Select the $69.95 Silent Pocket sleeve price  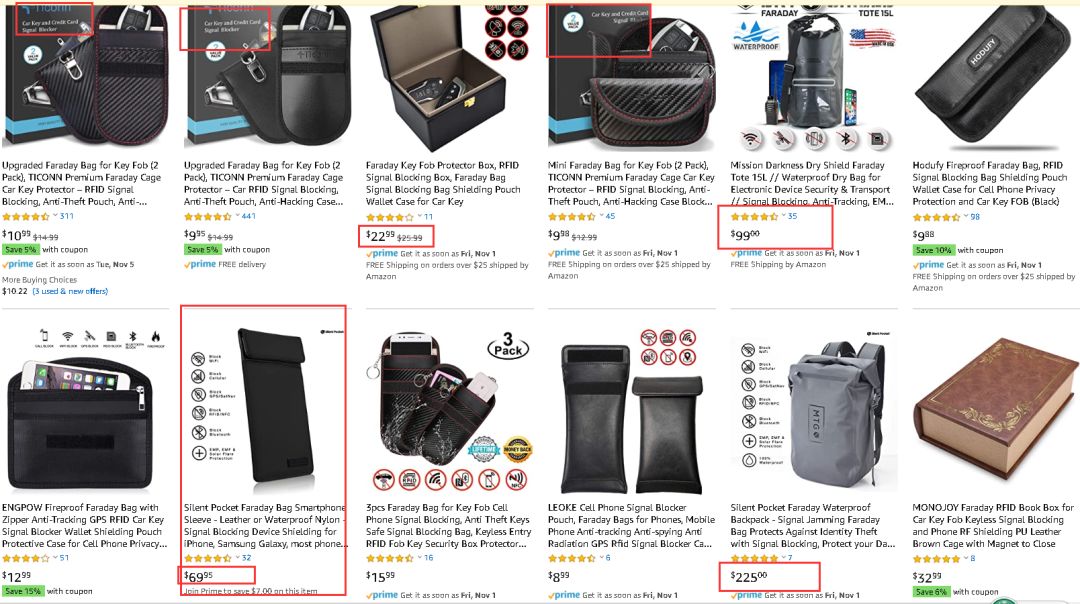[198, 576]
